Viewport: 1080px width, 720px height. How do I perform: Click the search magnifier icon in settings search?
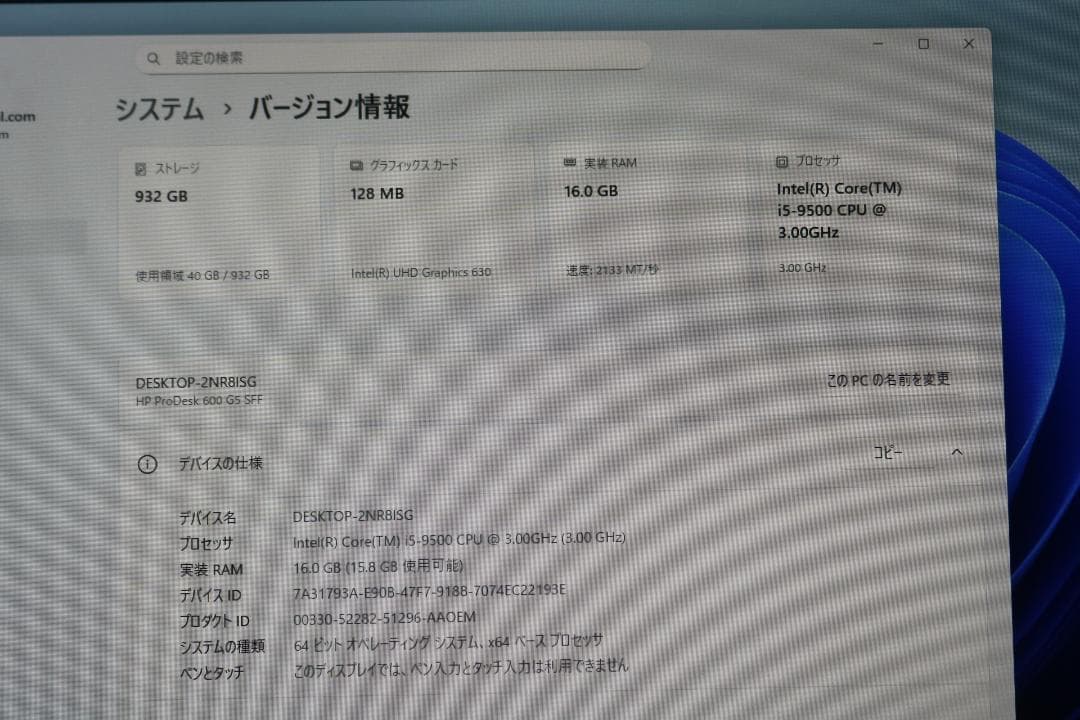click(x=153, y=58)
